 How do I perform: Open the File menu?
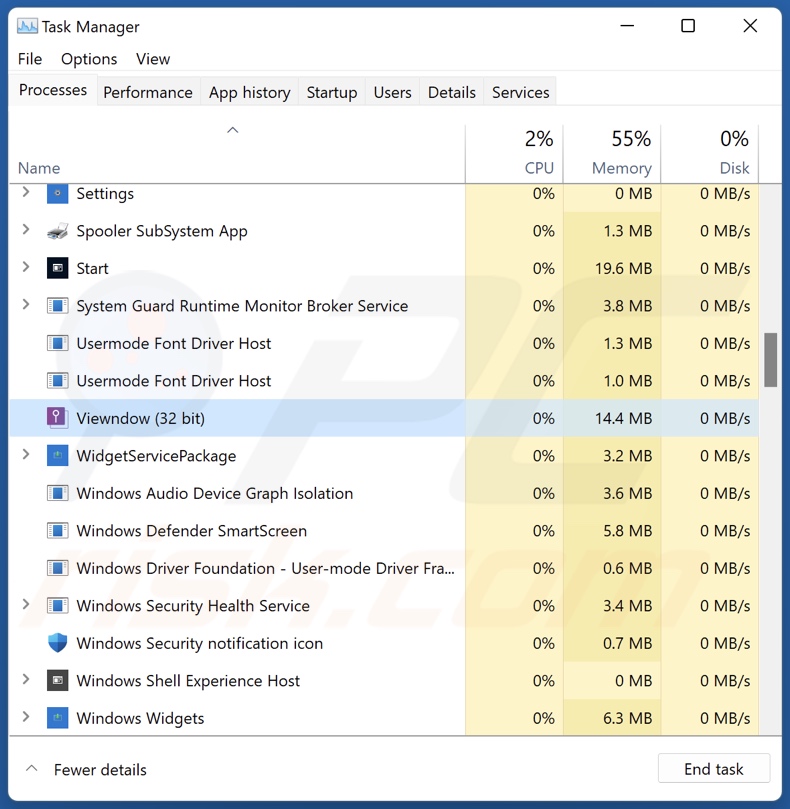30,59
